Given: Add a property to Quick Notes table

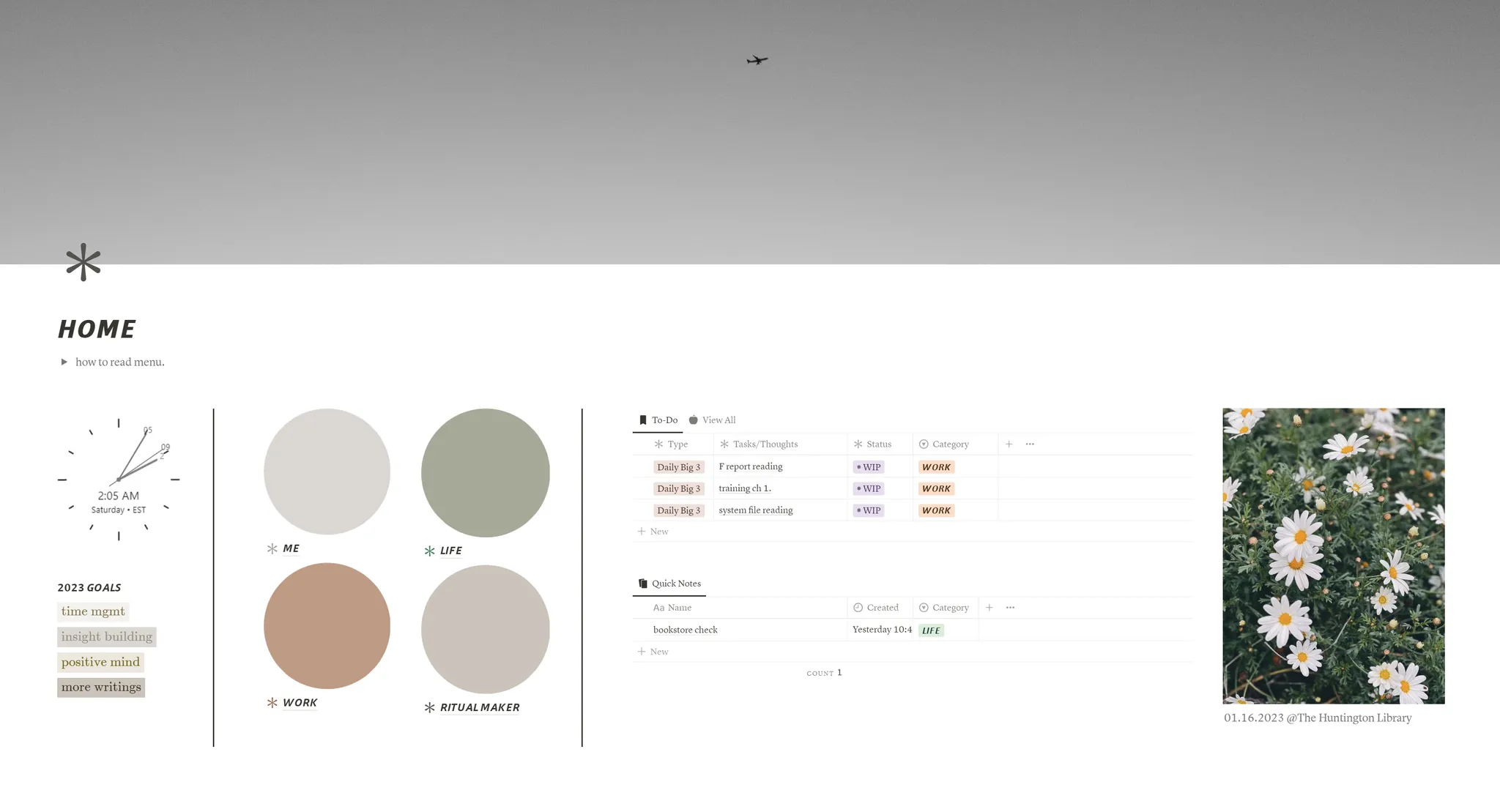Looking at the screenshot, I should tap(989, 608).
